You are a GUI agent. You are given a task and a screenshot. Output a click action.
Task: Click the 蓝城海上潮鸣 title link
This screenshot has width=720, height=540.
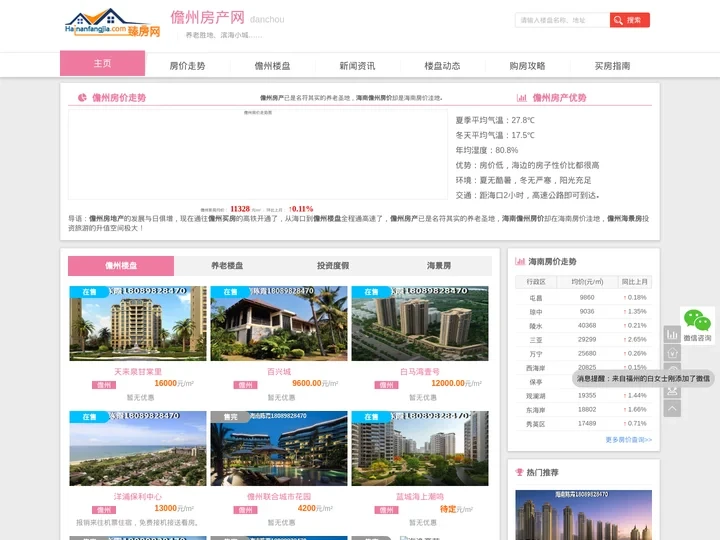(x=420, y=496)
